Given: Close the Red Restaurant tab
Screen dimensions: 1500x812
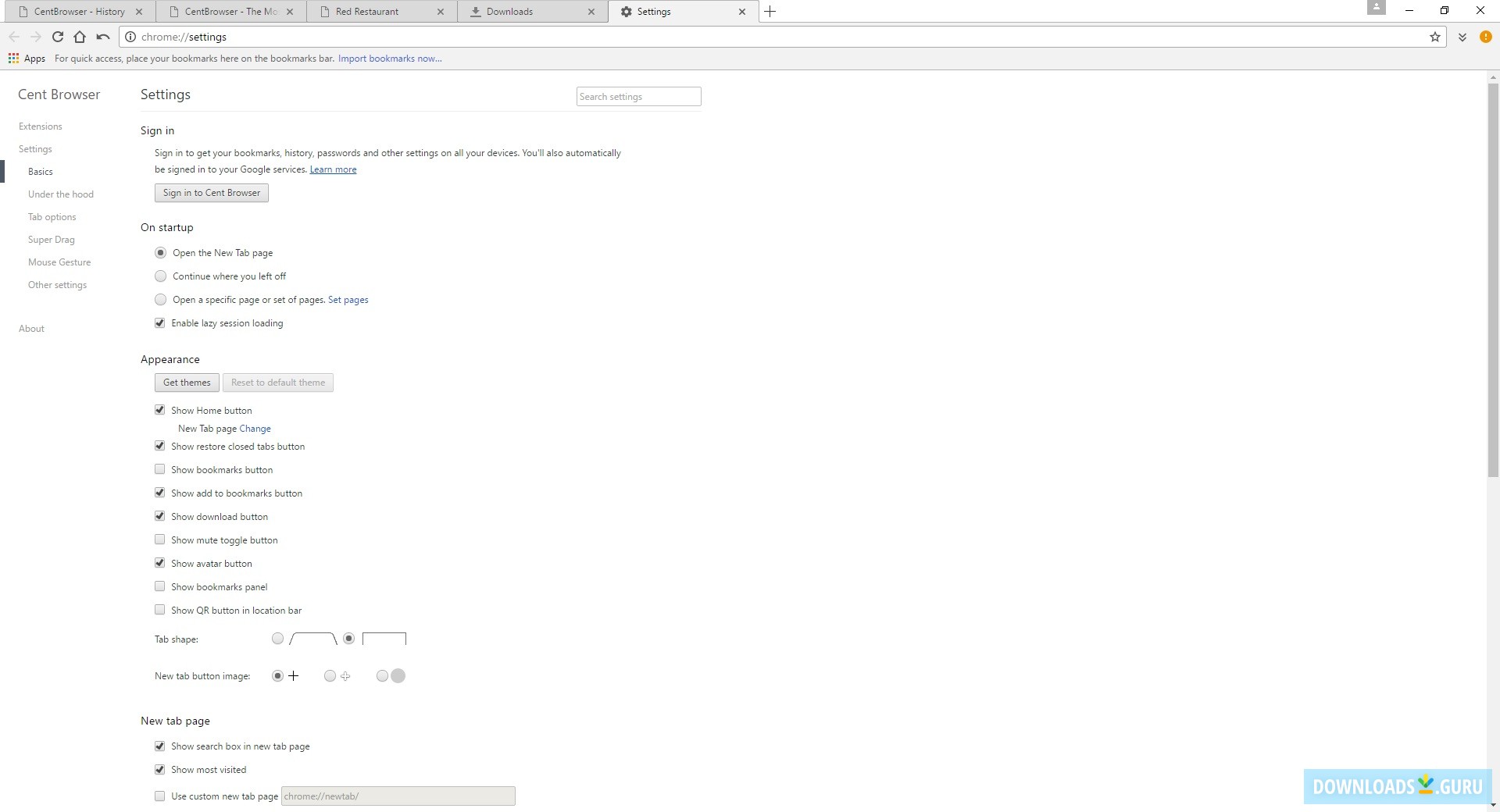Looking at the screenshot, I should pos(441,12).
